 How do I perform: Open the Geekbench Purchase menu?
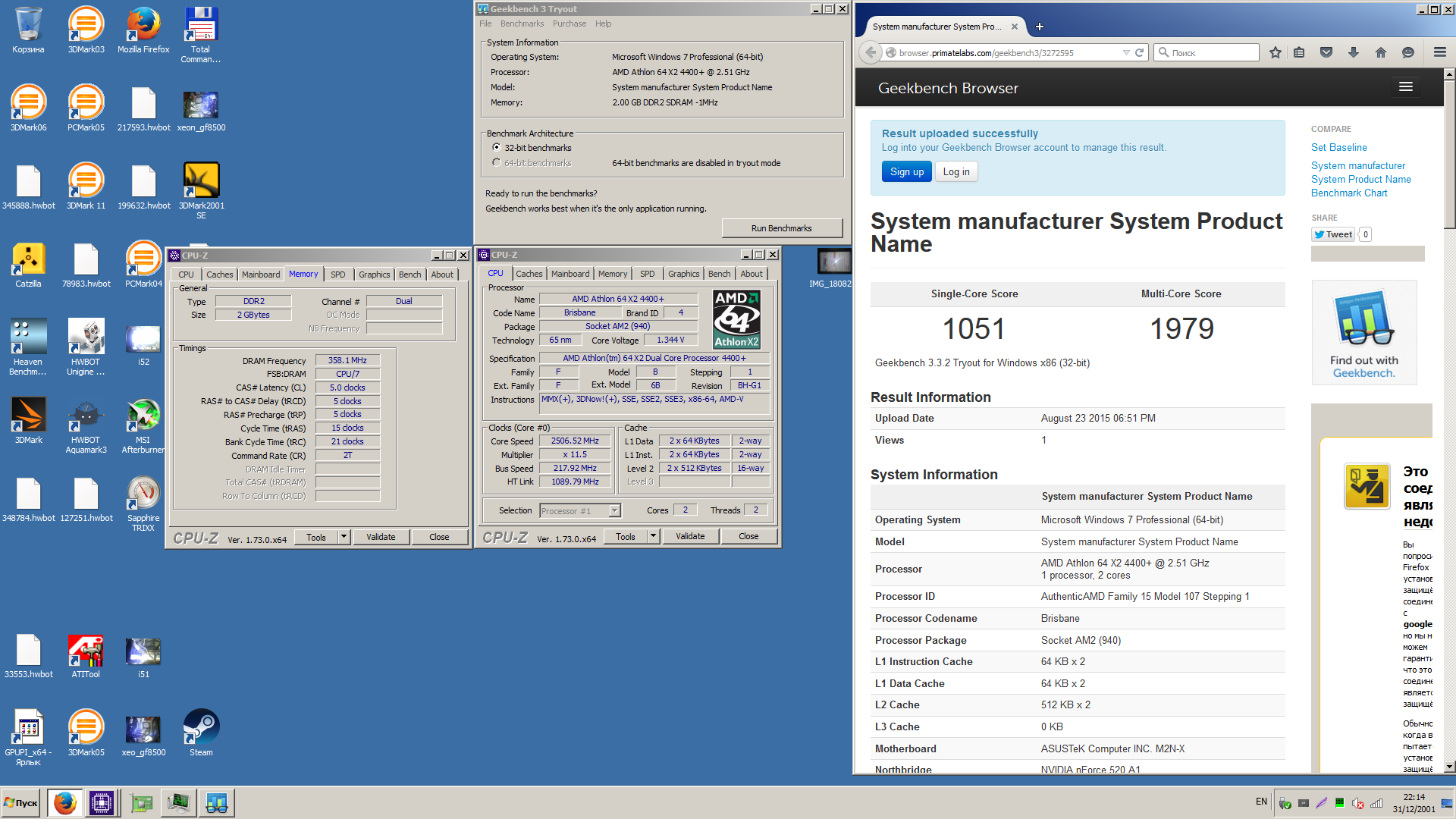pos(570,24)
